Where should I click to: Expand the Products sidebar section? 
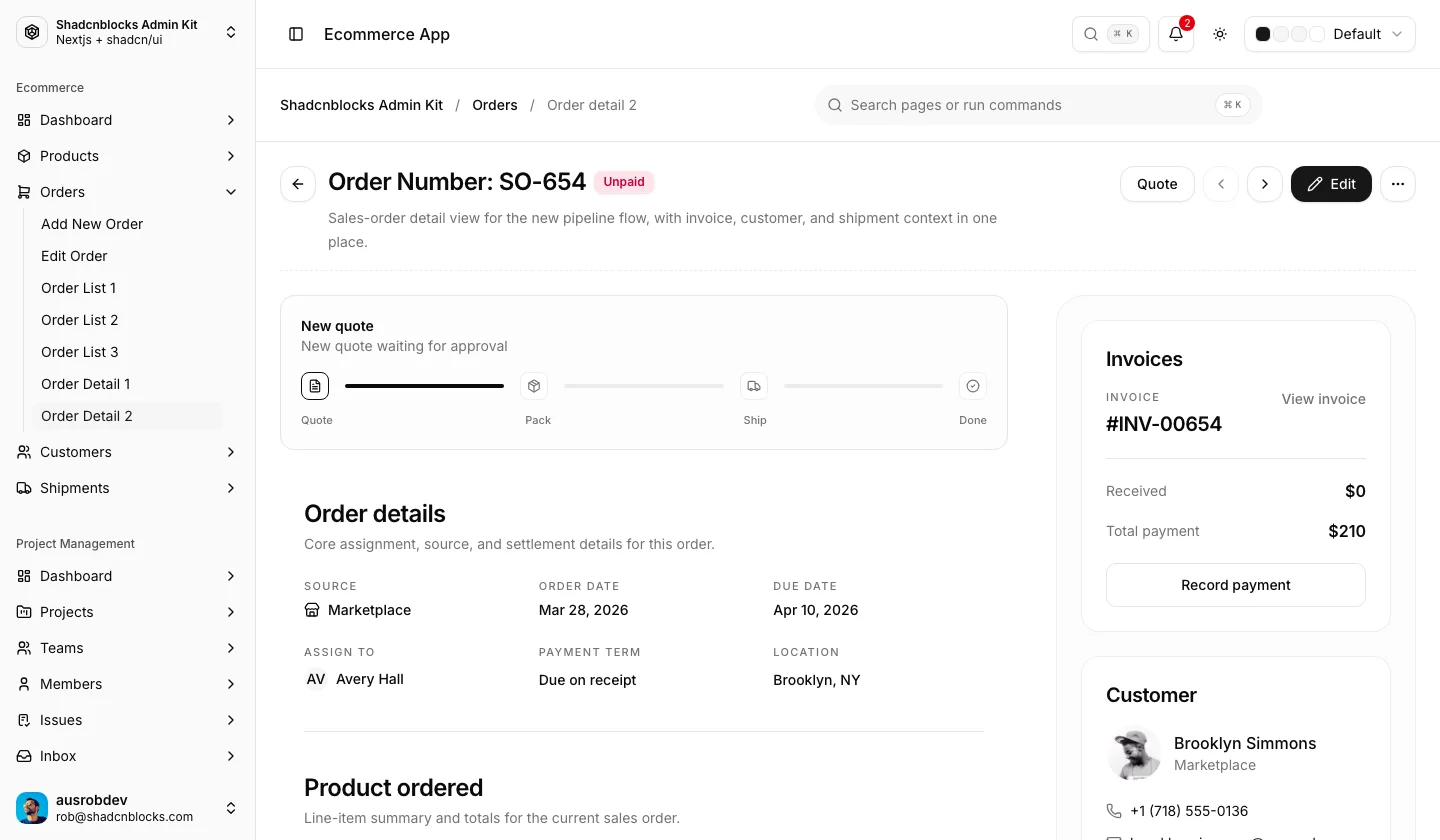(128, 156)
